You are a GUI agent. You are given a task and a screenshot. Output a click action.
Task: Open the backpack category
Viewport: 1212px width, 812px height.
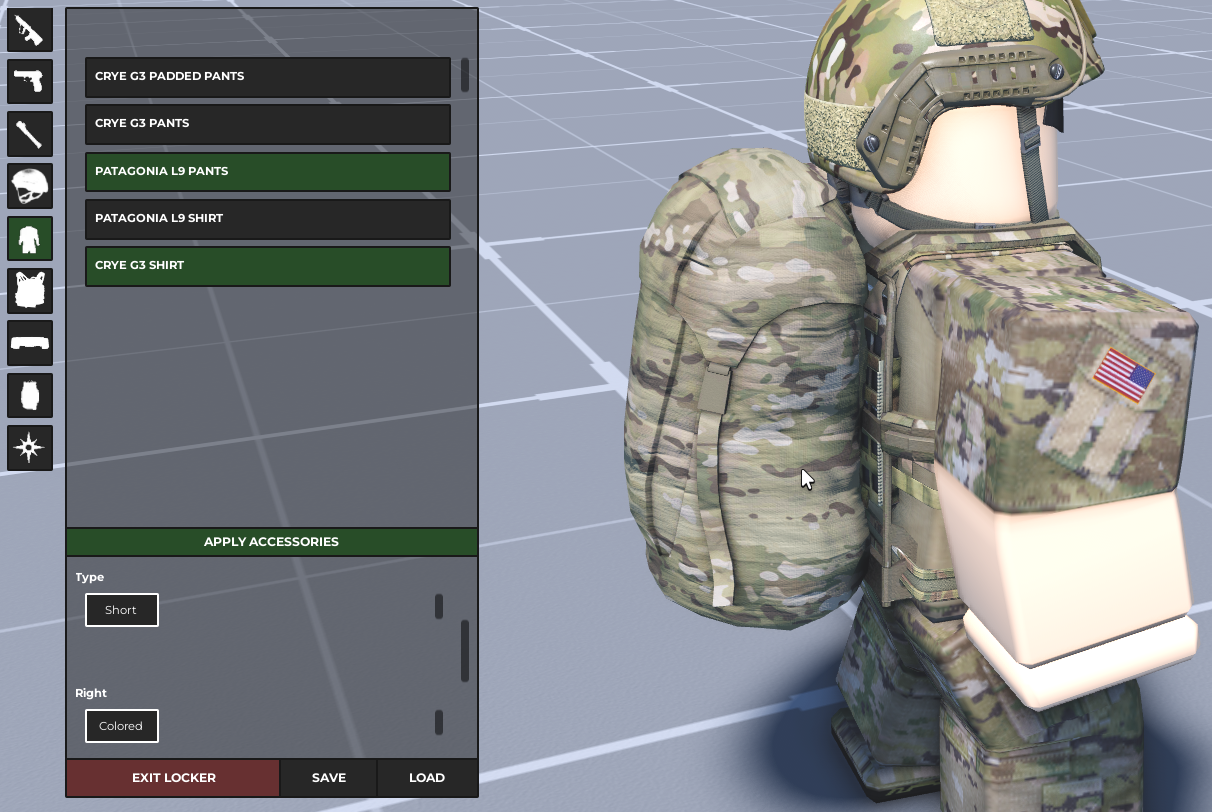30,395
